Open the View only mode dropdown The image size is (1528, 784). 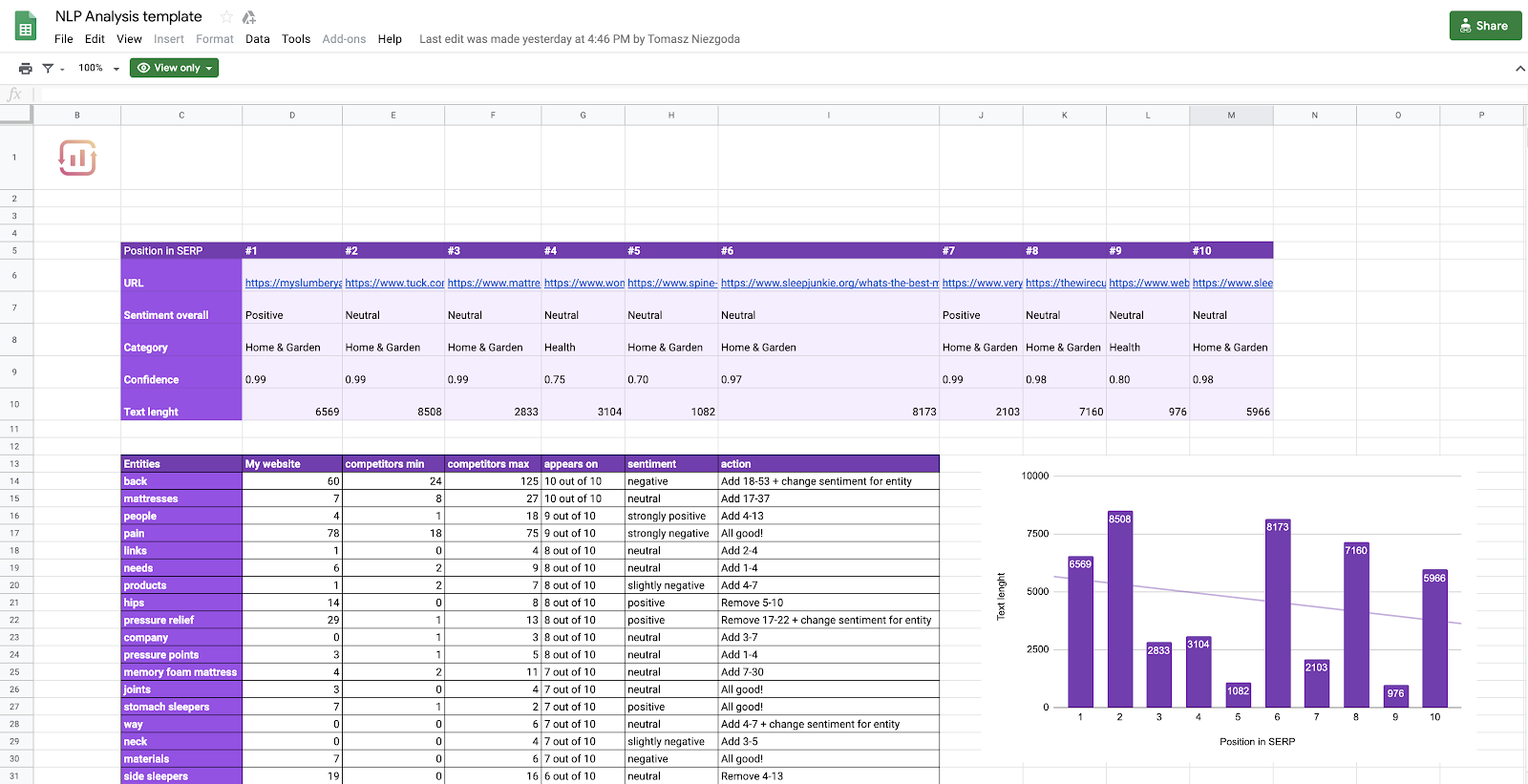click(174, 68)
